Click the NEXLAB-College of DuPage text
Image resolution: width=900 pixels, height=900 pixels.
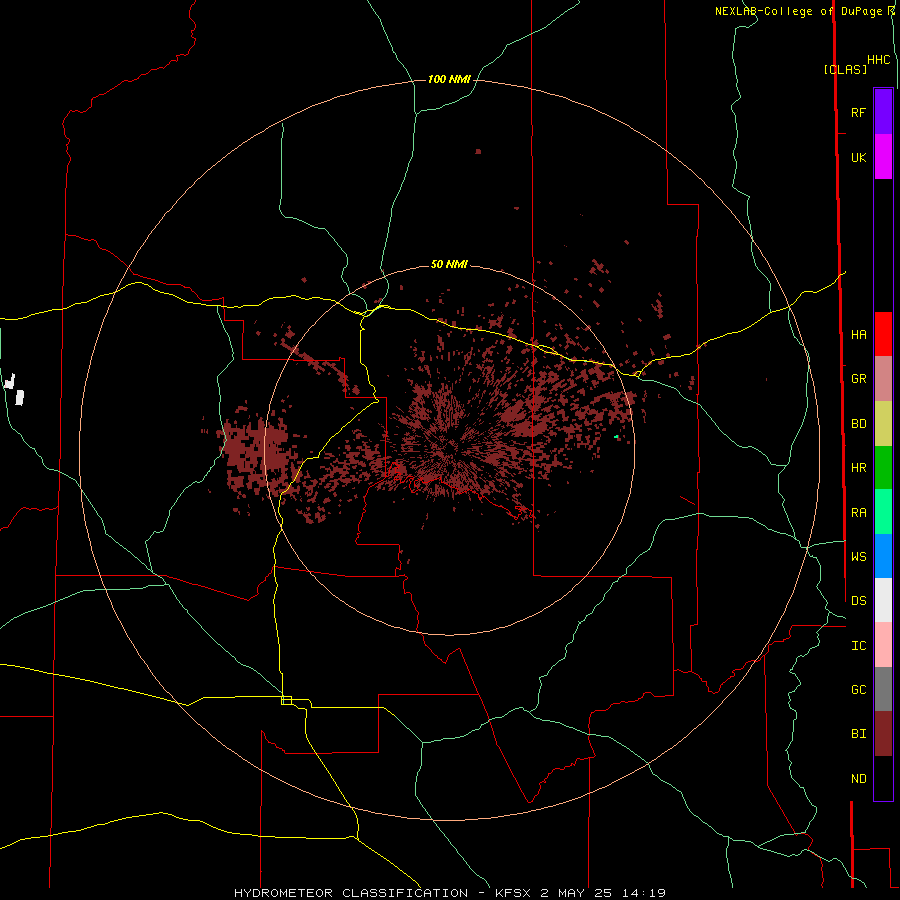798,11
